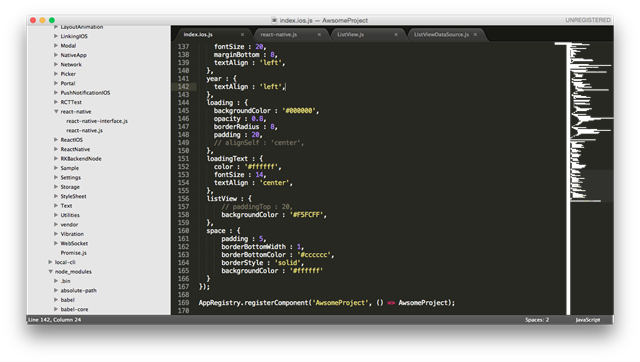Click line number 137 in gutter
Screen dimensions: 640x362
pyautogui.click(x=183, y=47)
